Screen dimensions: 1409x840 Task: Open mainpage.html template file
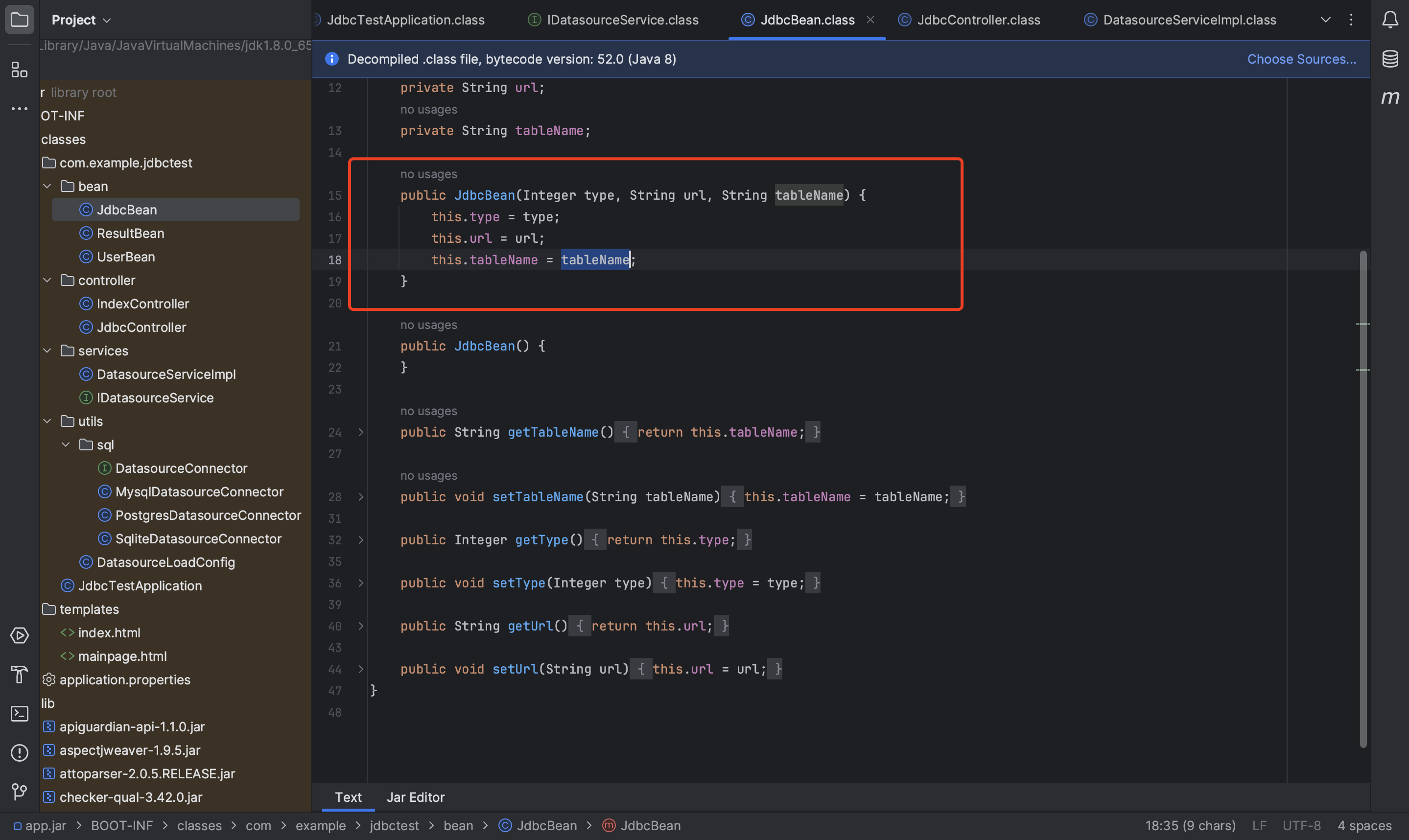pyautogui.click(x=122, y=656)
